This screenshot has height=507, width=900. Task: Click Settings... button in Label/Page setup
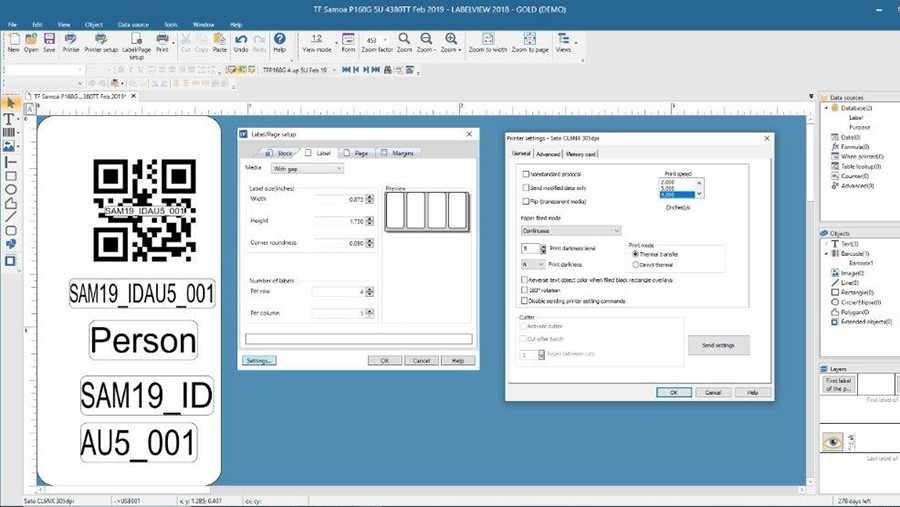[x=259, y=361]
